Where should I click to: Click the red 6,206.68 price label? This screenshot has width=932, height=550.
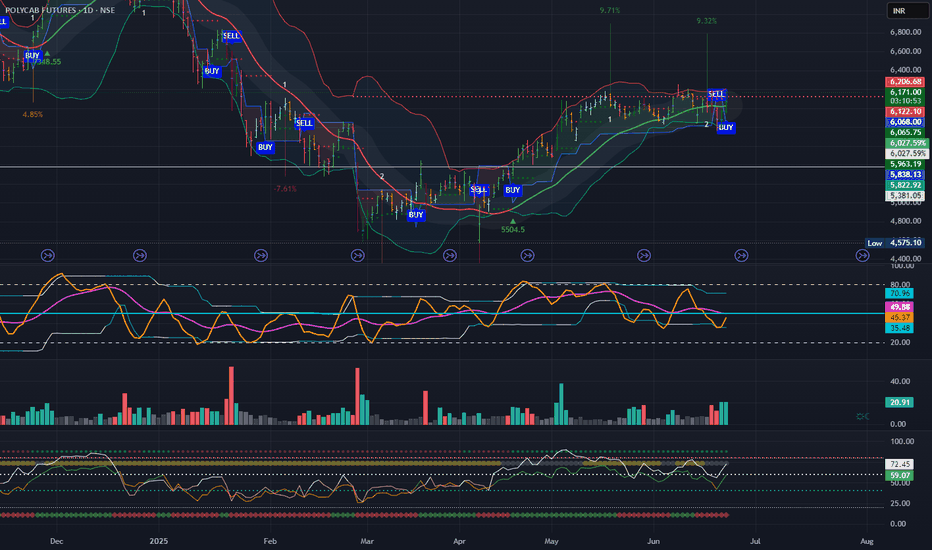(905, 82)
